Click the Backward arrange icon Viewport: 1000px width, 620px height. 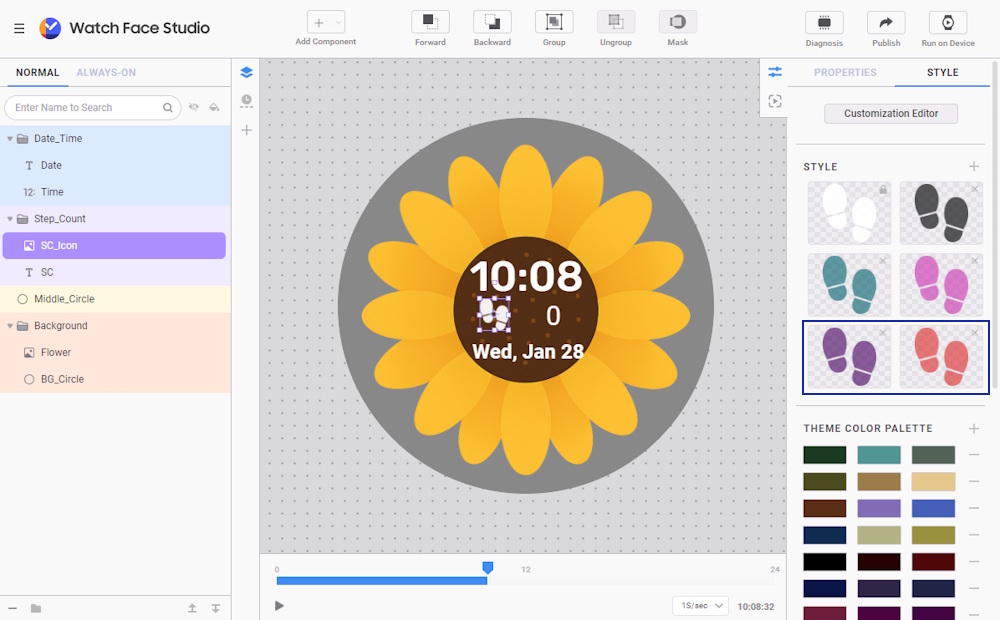pos(492,22)
